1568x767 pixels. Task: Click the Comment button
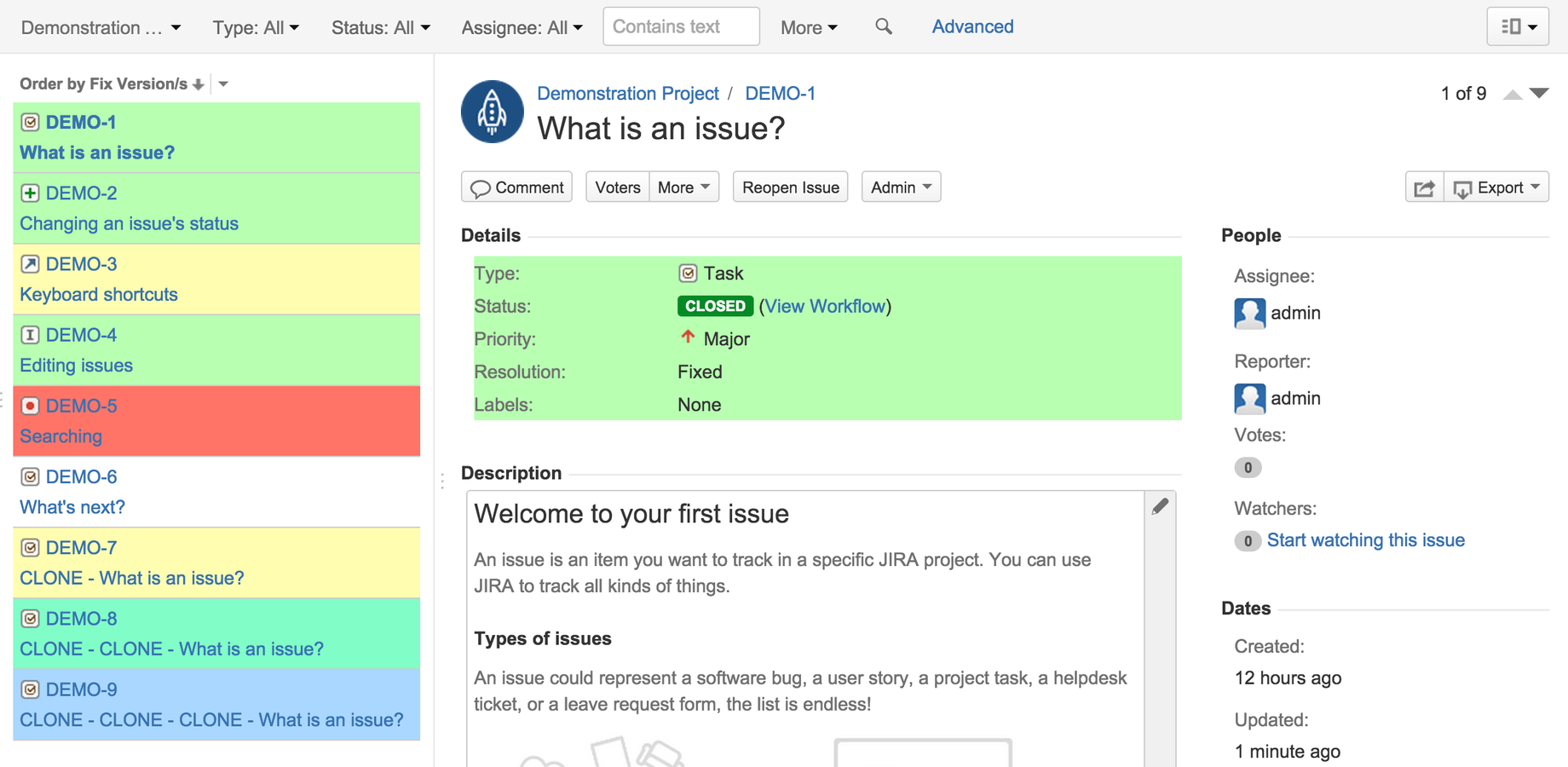coord(516,187)
